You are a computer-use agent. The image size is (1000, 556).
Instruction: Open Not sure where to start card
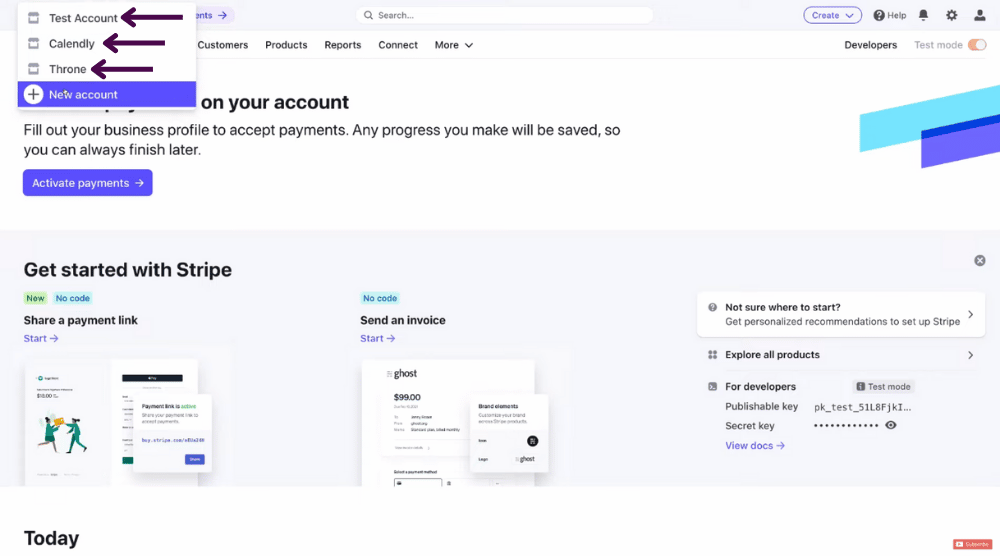pos(841,314)
